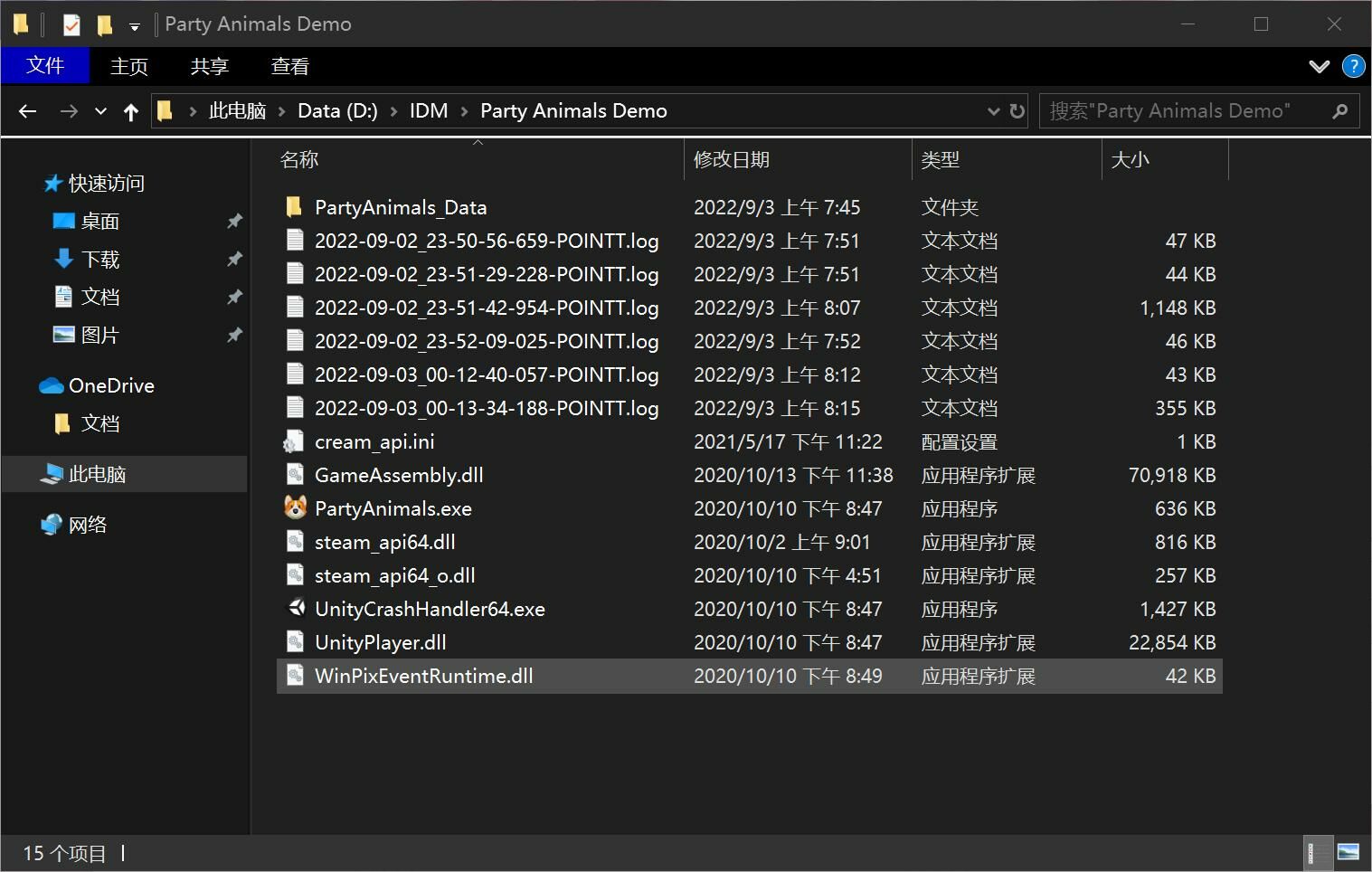This screenshot has height=872, width=1372.
Task: Switch to large thumbnails view layout
Action: click(1348, 852)
